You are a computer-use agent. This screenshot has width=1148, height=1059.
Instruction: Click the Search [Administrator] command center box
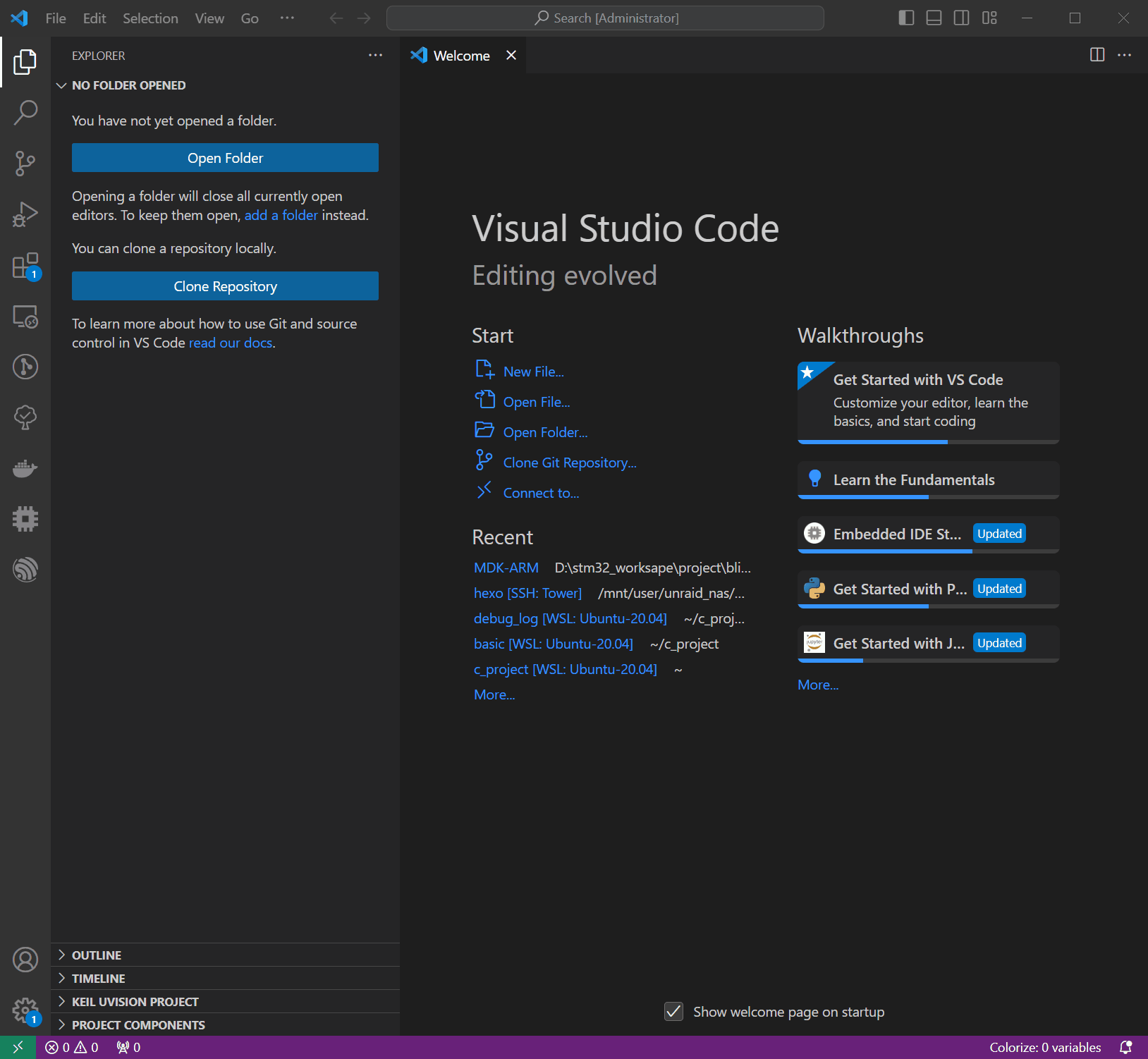point(605,18)
